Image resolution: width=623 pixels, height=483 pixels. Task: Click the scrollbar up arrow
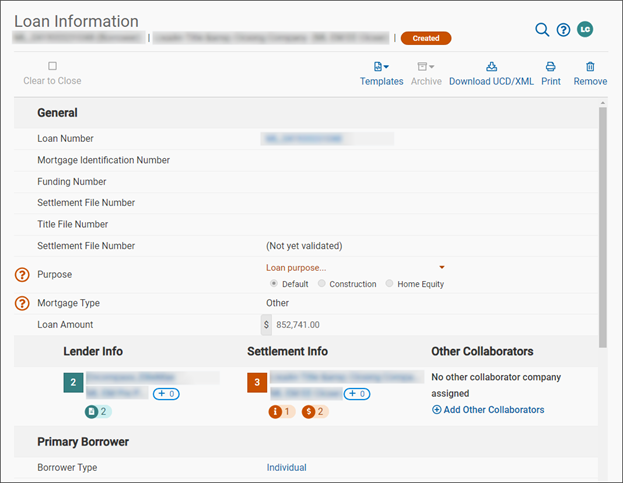pyautogui.click(x=603, y=103)
